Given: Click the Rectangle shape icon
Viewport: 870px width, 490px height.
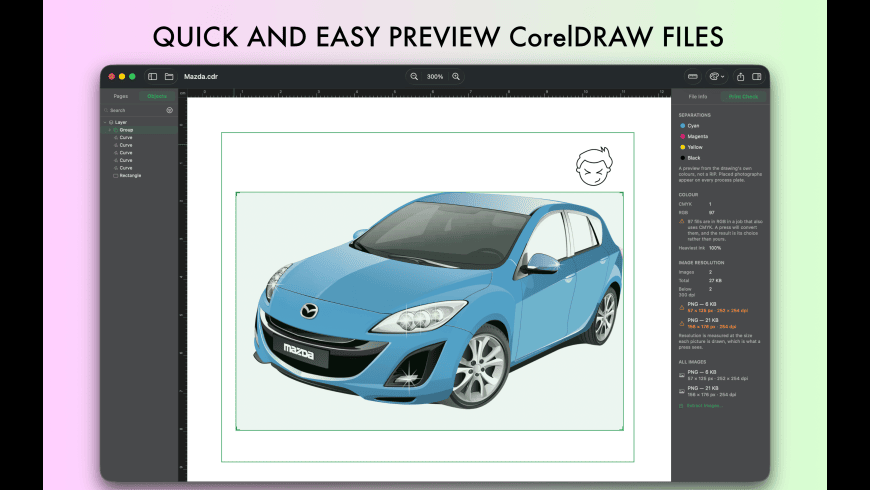Looking at the screenshot, I should click(116, 175).
